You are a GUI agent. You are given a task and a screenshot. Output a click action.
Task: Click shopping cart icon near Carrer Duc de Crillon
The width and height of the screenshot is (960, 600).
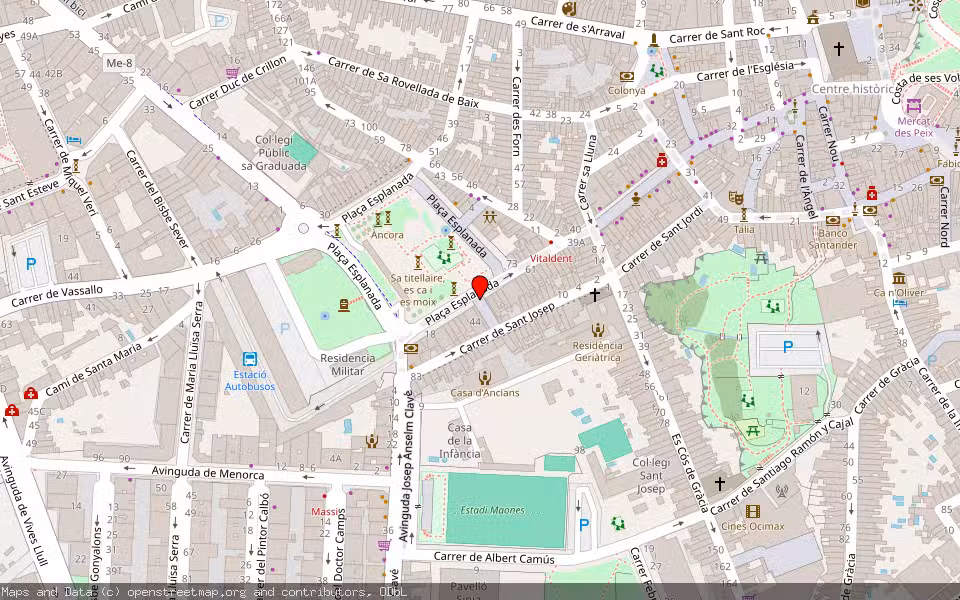tap(232, 73)
